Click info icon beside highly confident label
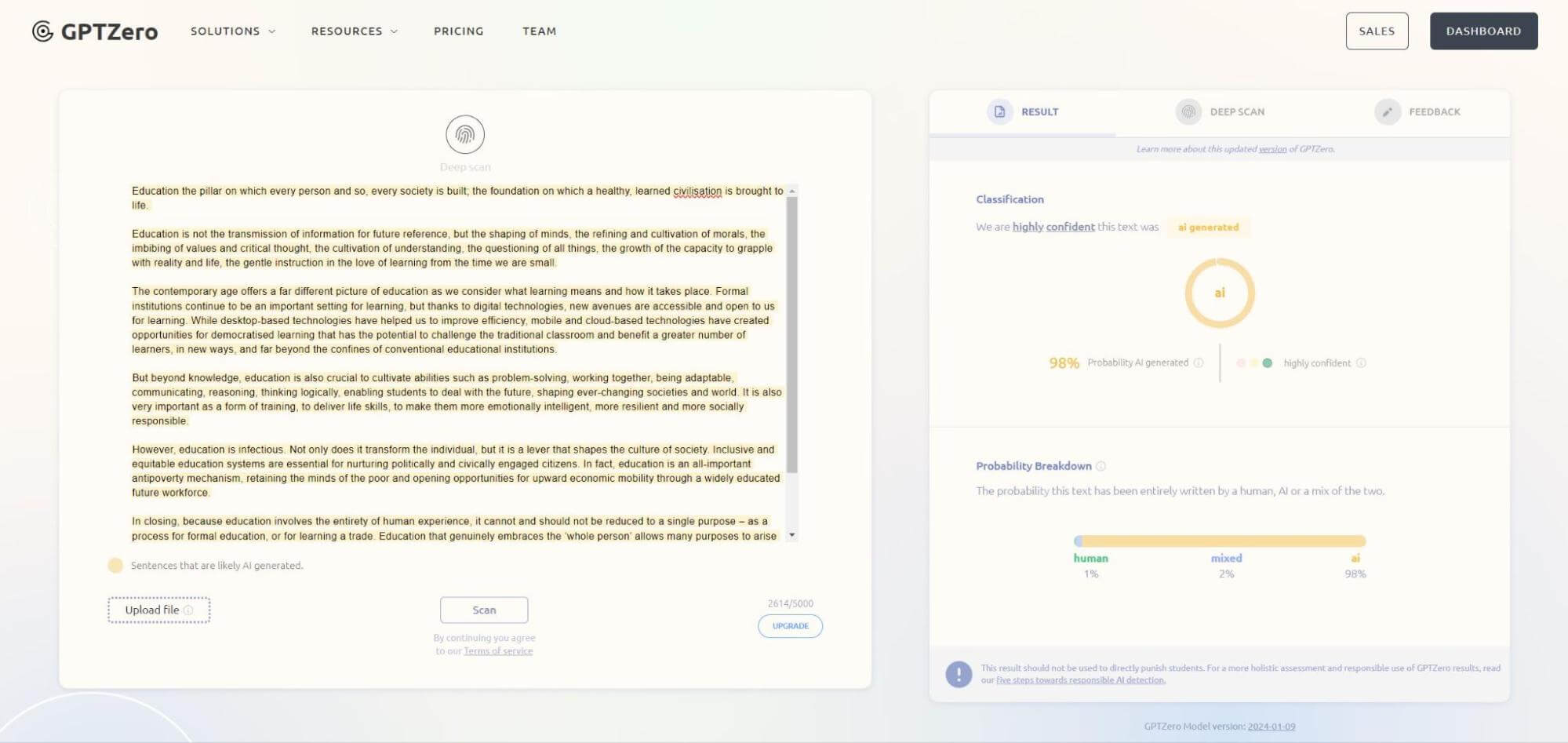This screenshot has width=1568, height=743. click(x=1361, y=362)
